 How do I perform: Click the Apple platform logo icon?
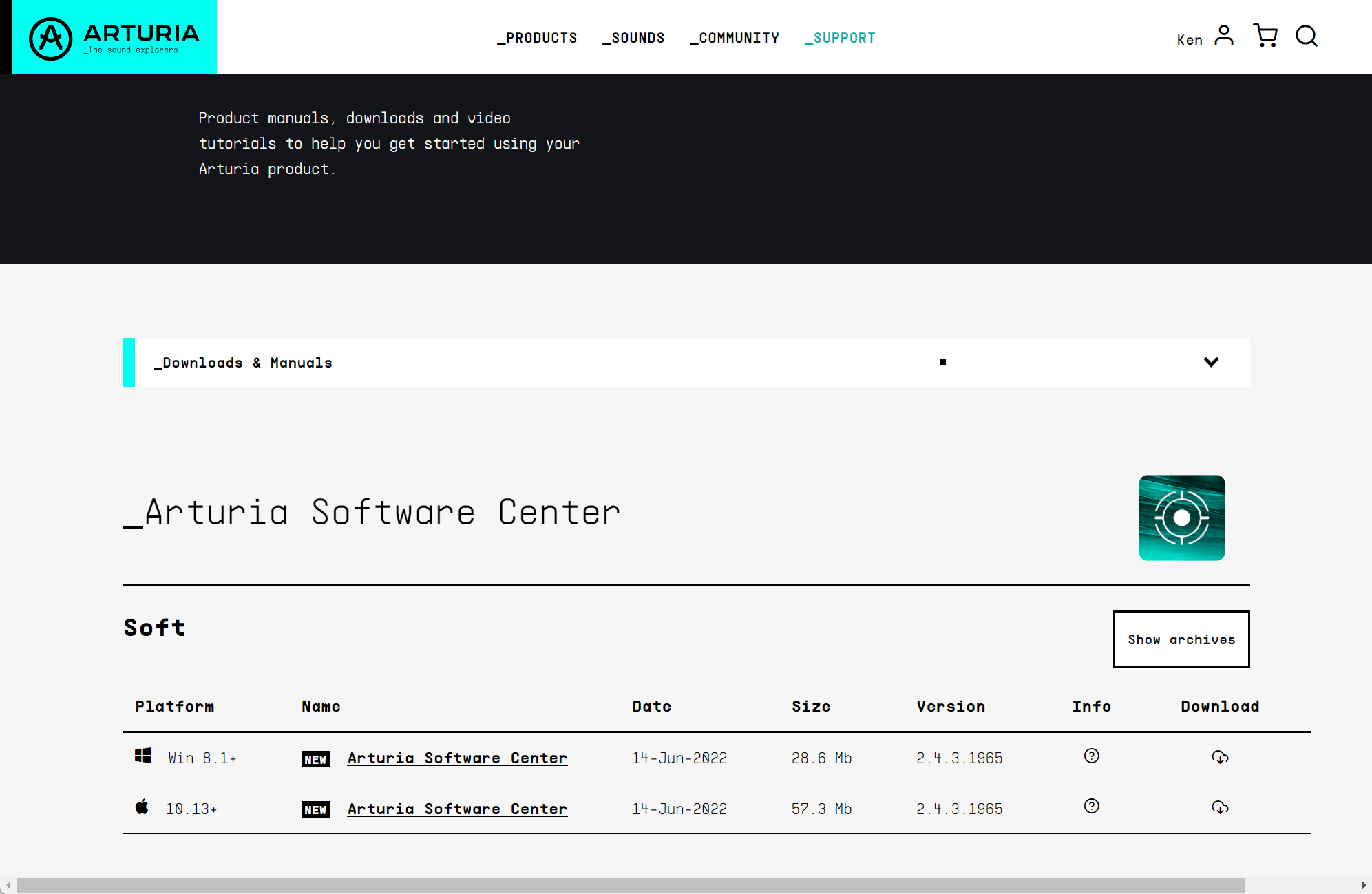click(142, 807)
